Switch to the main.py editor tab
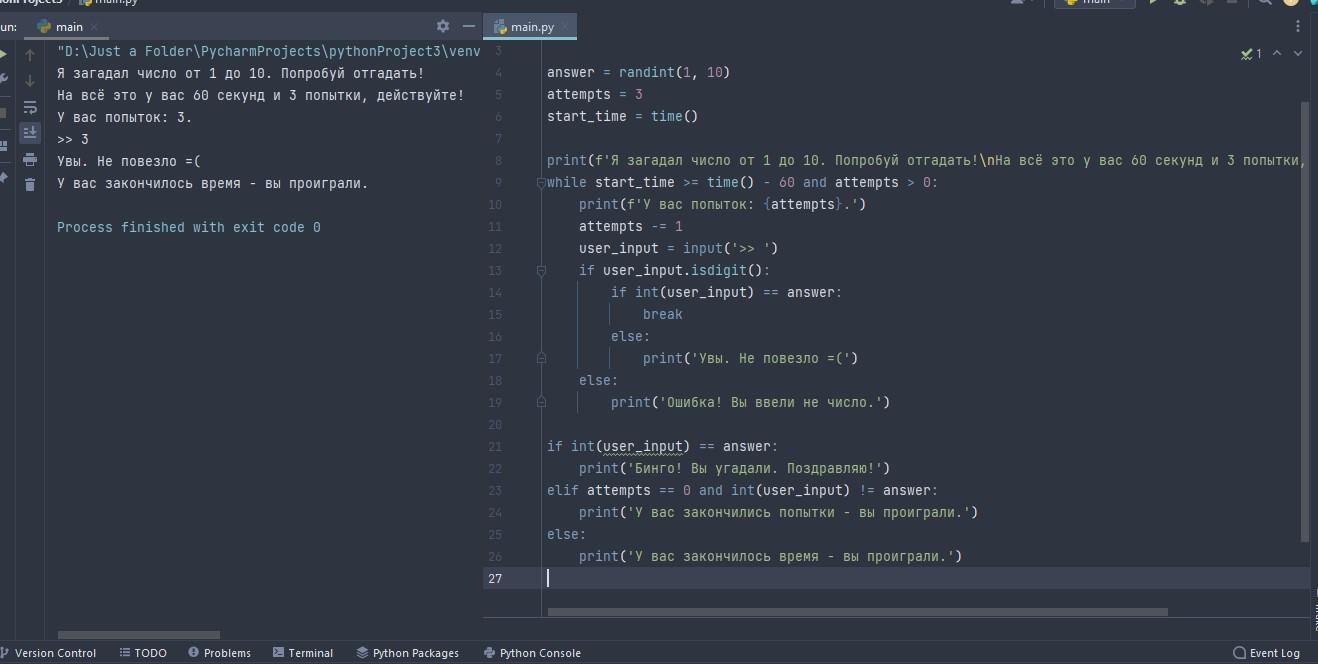 [531, 27]
